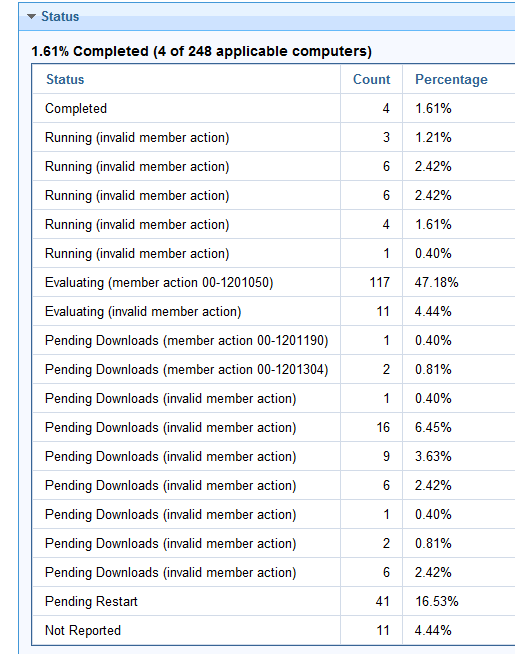The width and height of the screenshot is (515, 654).
Task: Click count 4 in Completed row
Action: (386, 108)
